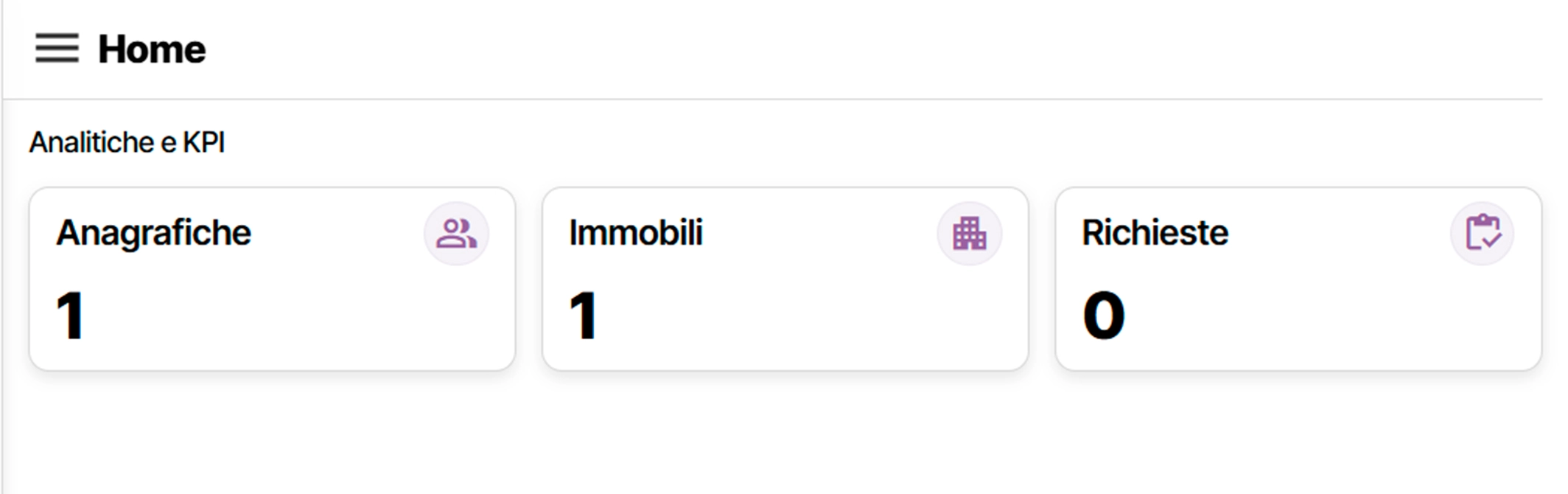Click the Home page title

[152, 49]
